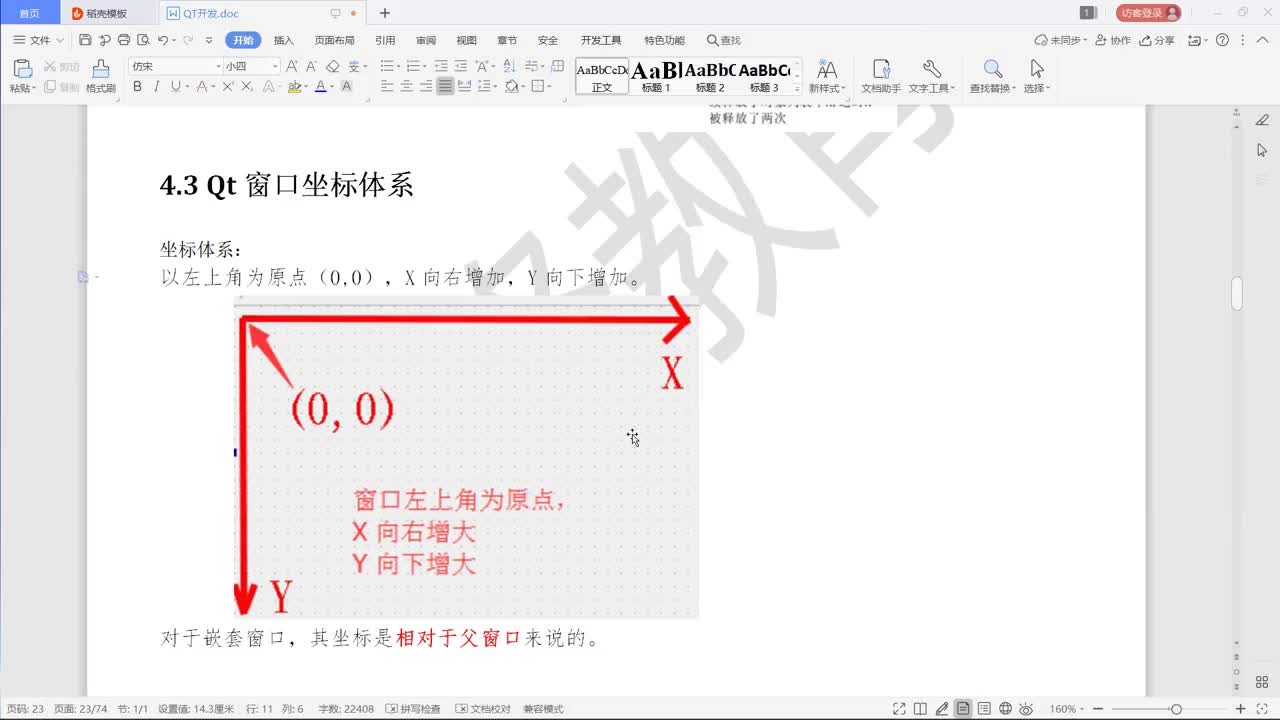Click the Fit page icon beside zoom plus

pos(1262,709)
